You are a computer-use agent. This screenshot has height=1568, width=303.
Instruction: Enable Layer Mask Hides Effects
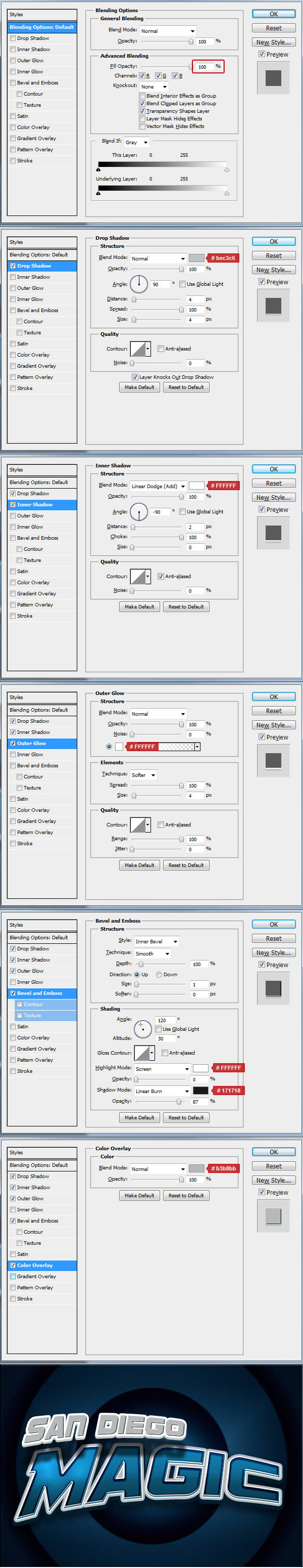(x=142, y=119)
